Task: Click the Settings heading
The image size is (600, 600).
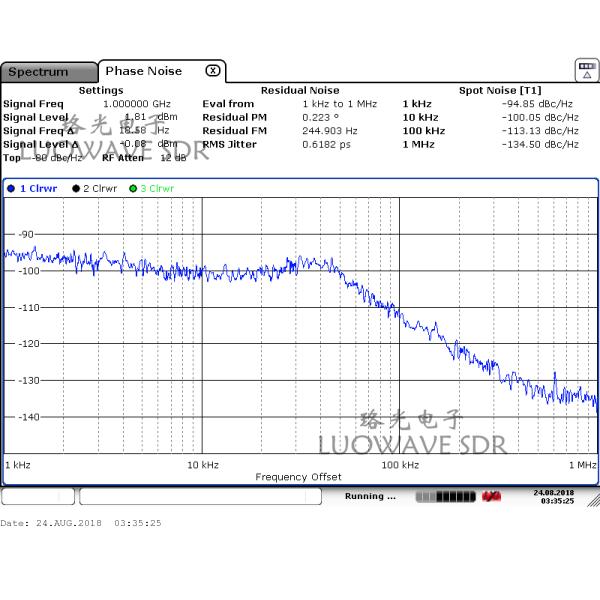Action: pos(101,91)
